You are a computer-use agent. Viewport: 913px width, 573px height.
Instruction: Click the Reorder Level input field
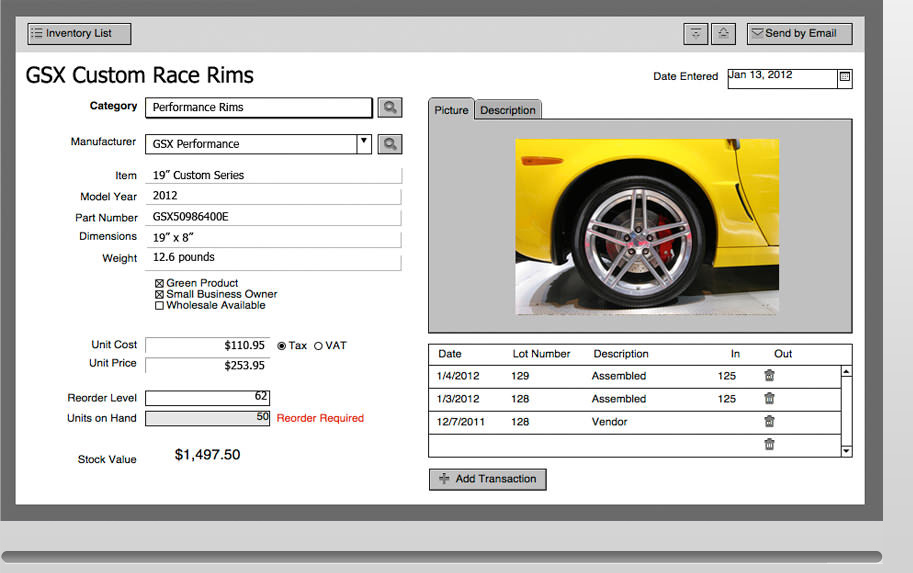pos(207,398)
